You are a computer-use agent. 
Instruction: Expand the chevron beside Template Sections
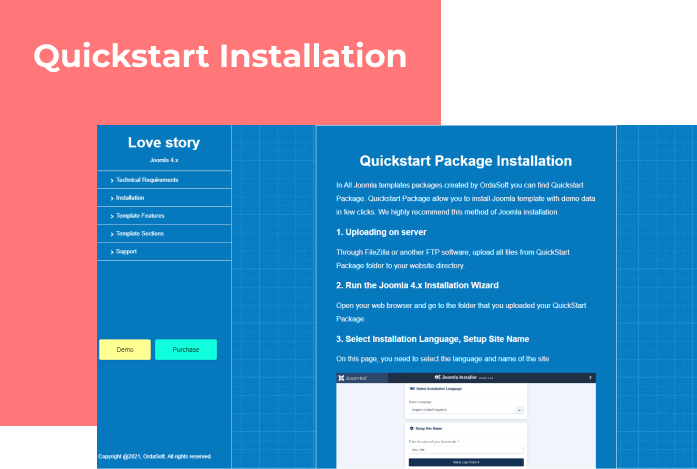[112, 234]
